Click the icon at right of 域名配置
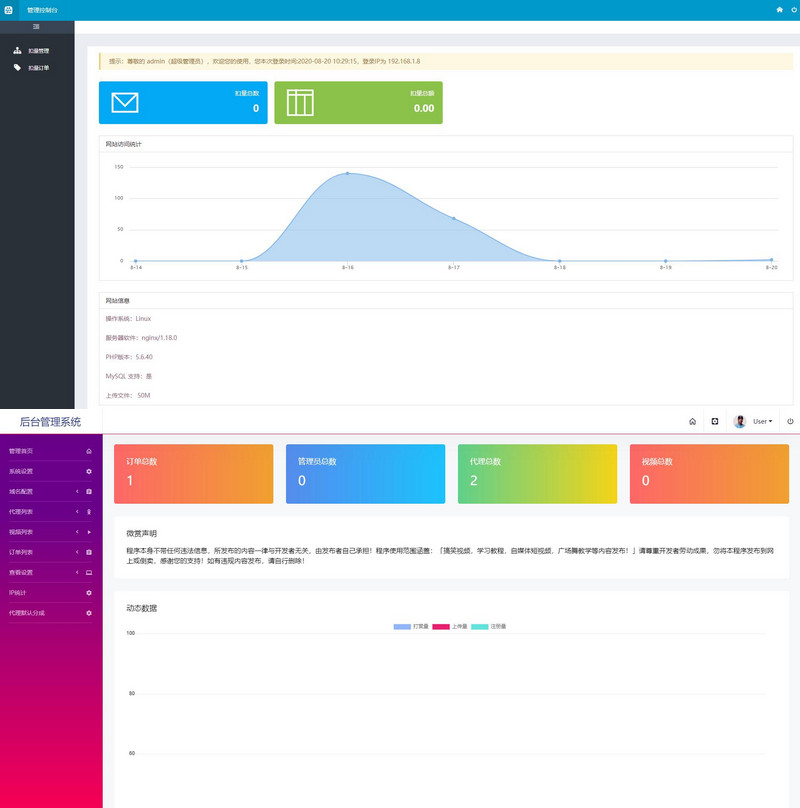Image resolution: width=800 pixels, height=808 pixels. pos(89,492)
